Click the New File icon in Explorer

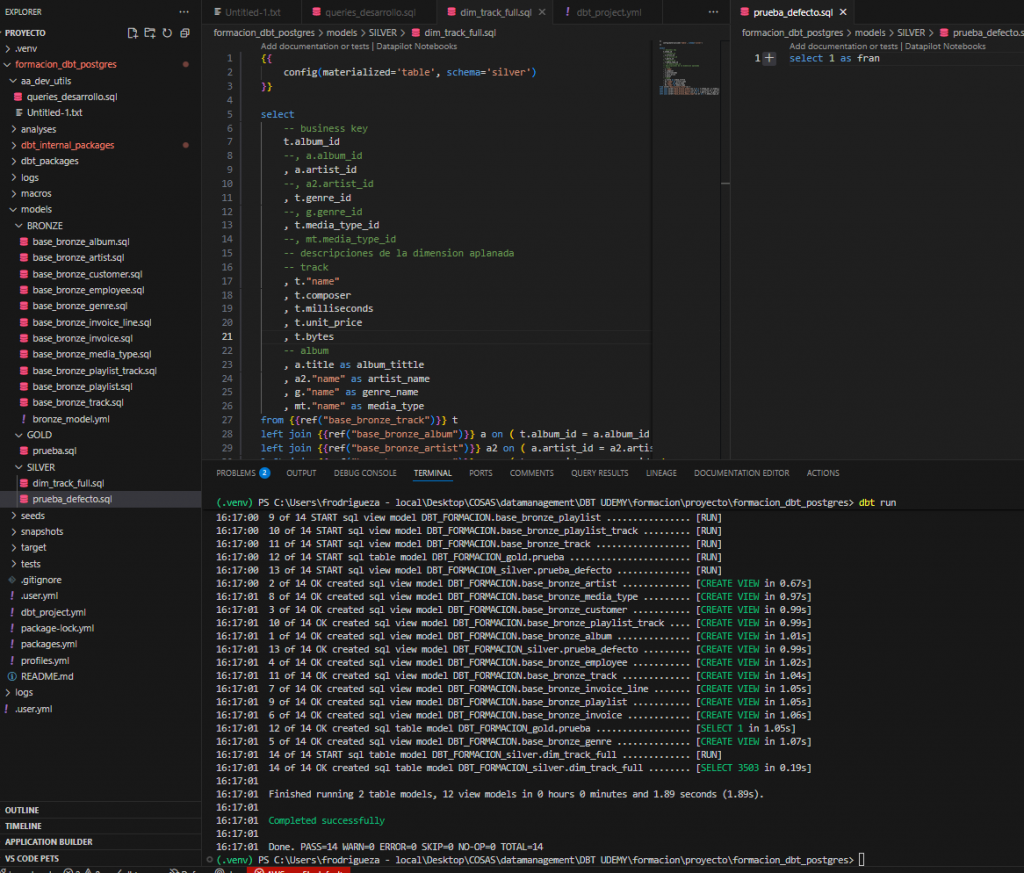(133, 33)
